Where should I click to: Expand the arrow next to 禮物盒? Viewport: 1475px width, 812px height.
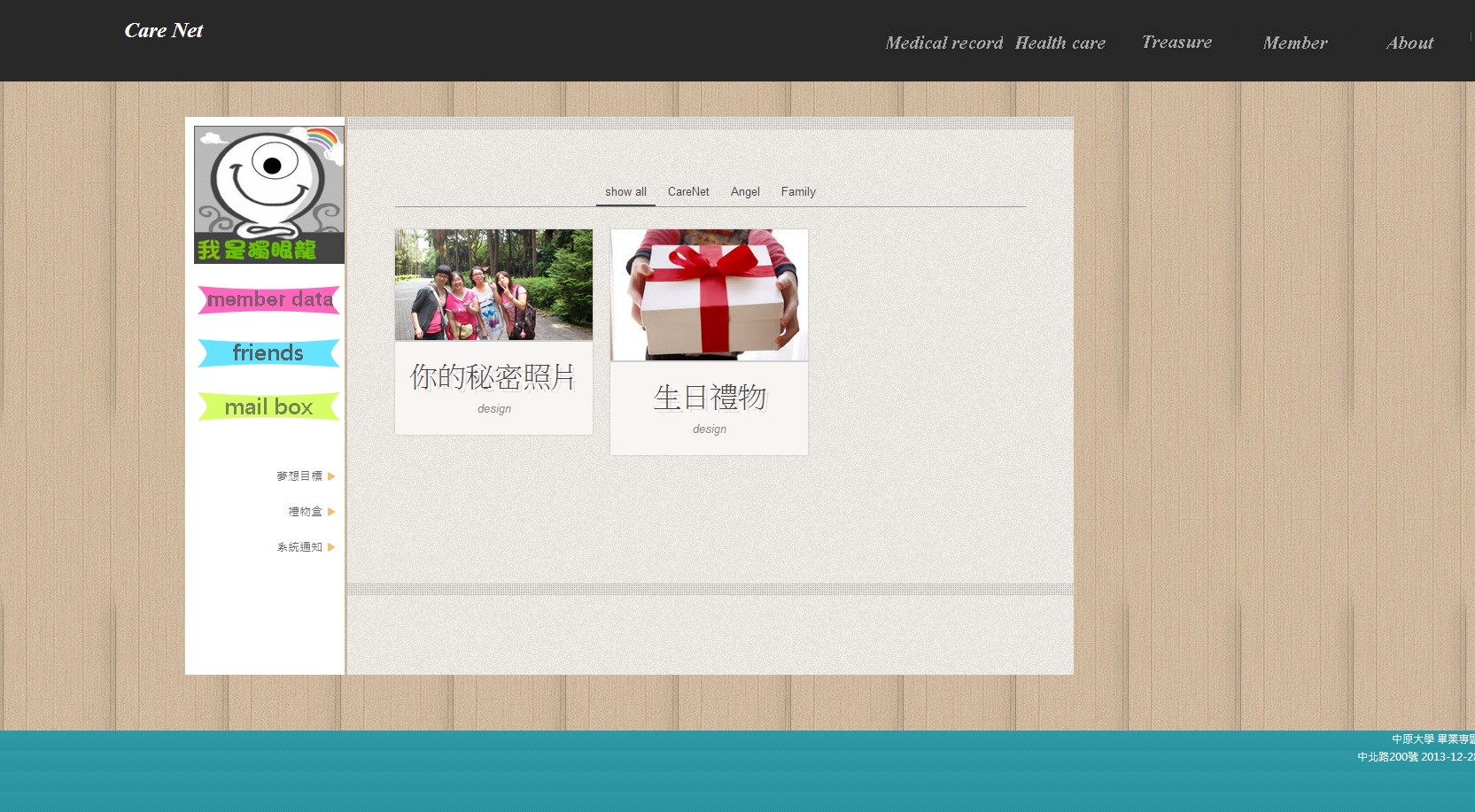331,512
